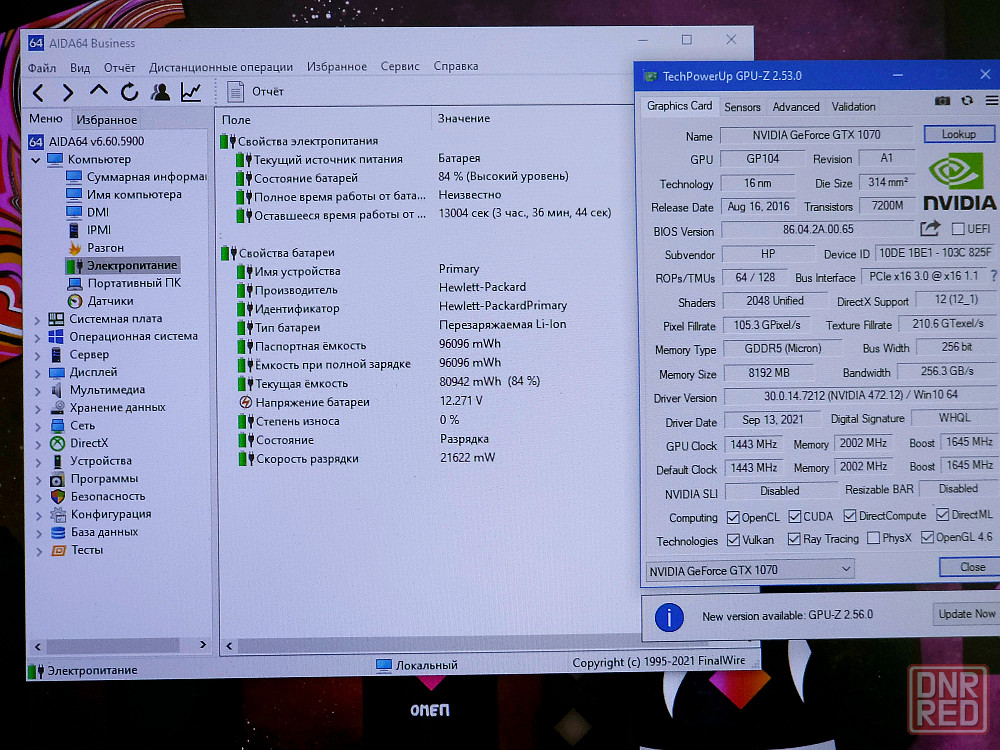
Task: Click tree pane horizontal scrollbar track
Action: point(120,645)
